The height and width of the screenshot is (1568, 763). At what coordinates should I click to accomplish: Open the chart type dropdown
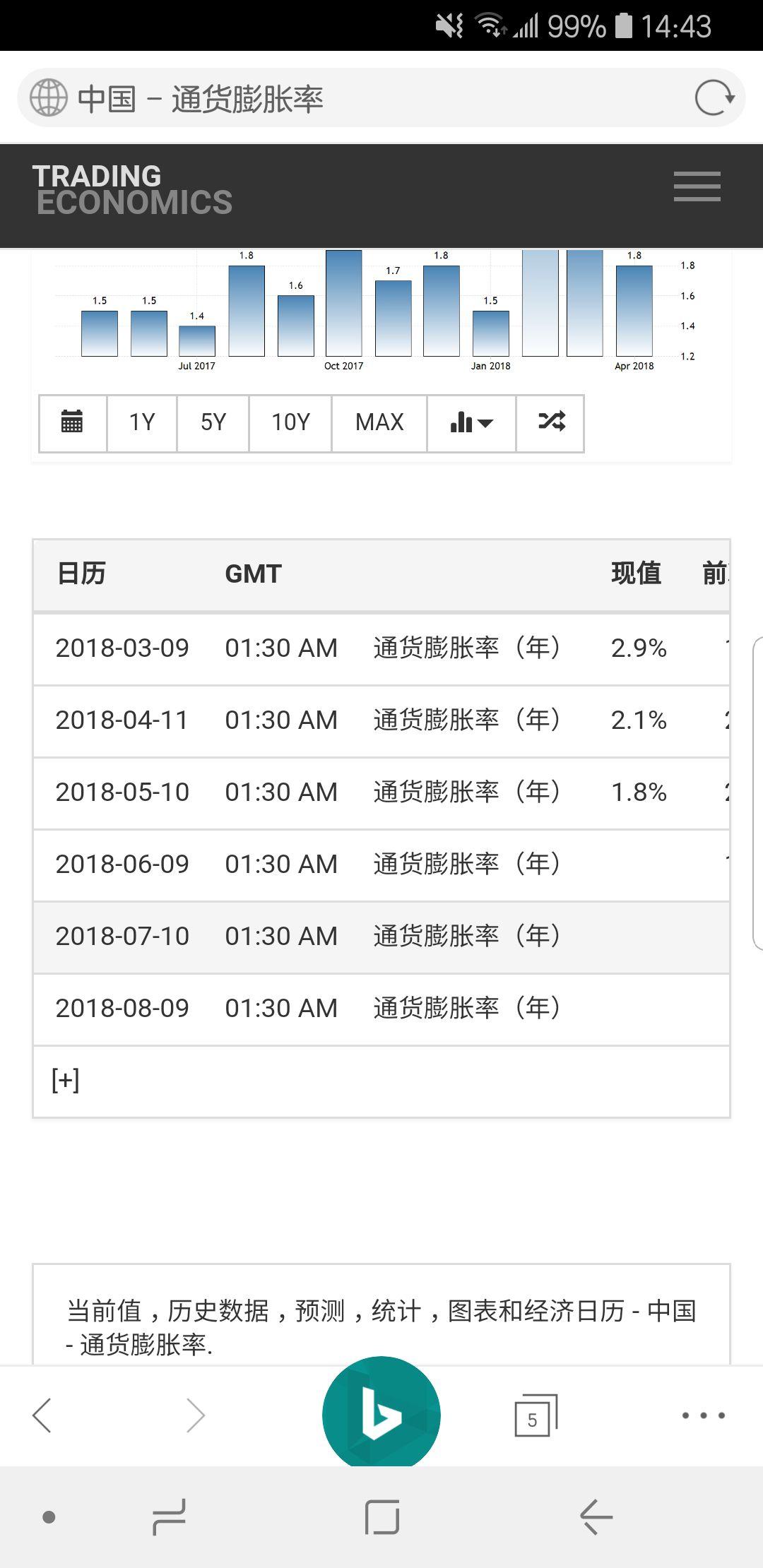point(471,422)
